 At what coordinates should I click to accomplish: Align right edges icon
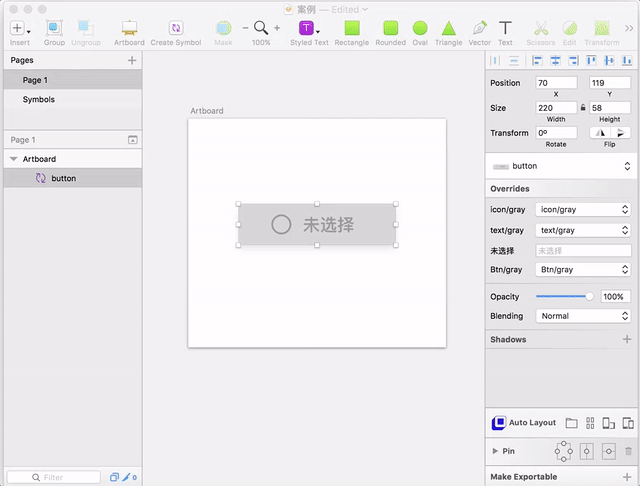(573, 61)
